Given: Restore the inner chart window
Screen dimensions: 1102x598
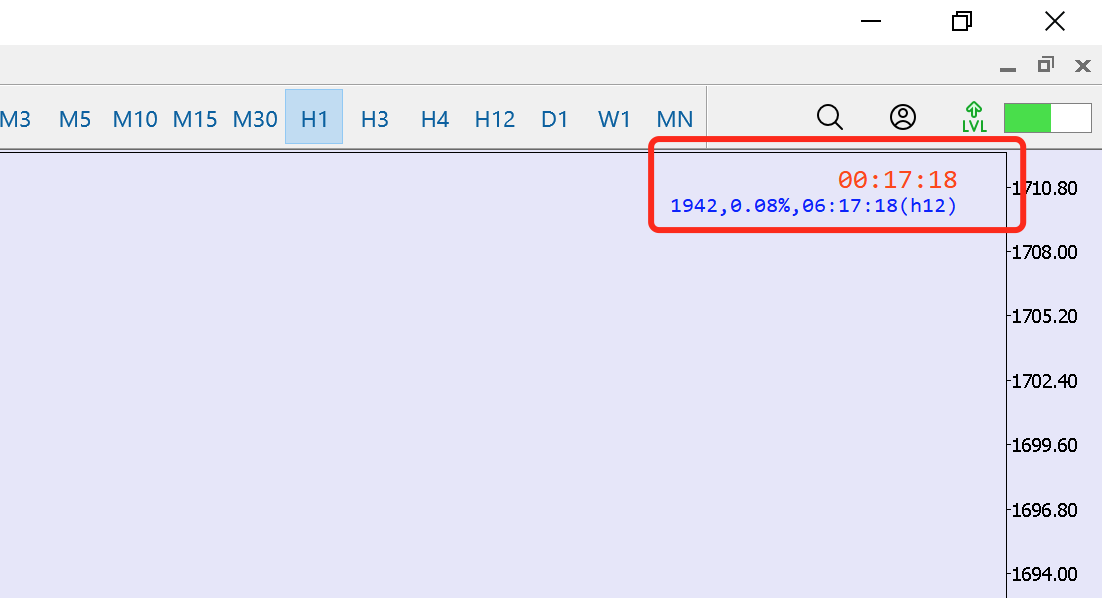Looking at the screenshot, I should (1046, 66).
